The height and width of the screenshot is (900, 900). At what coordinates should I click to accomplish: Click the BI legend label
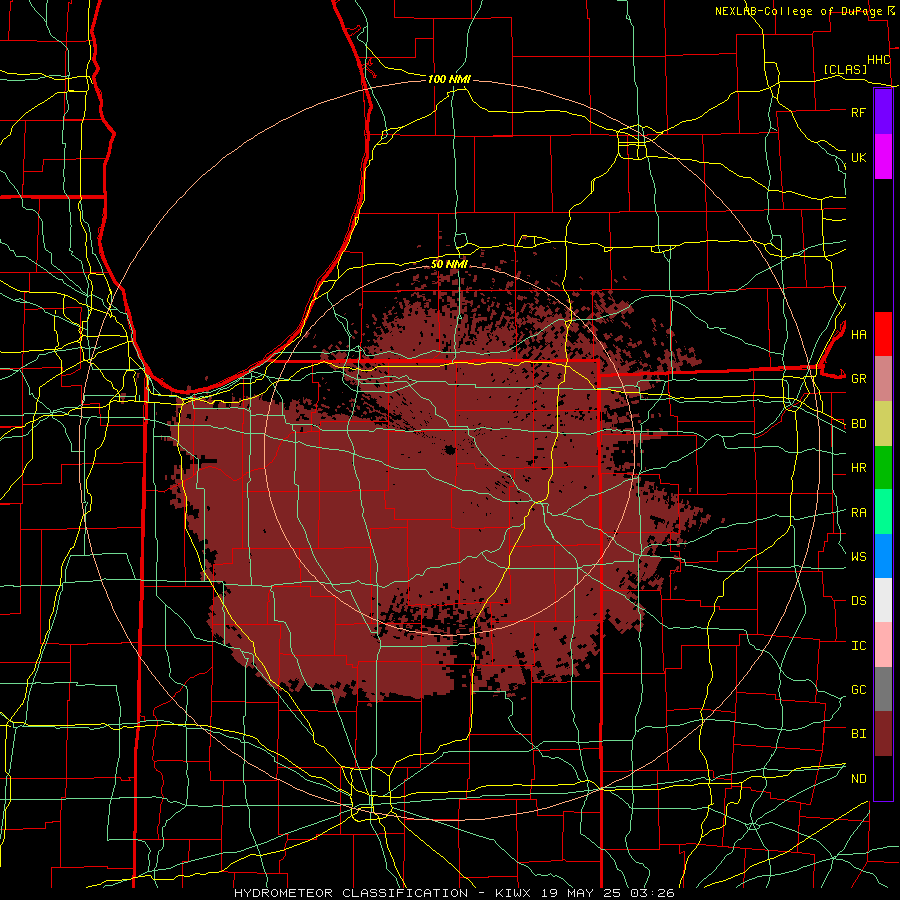[858, 734]
